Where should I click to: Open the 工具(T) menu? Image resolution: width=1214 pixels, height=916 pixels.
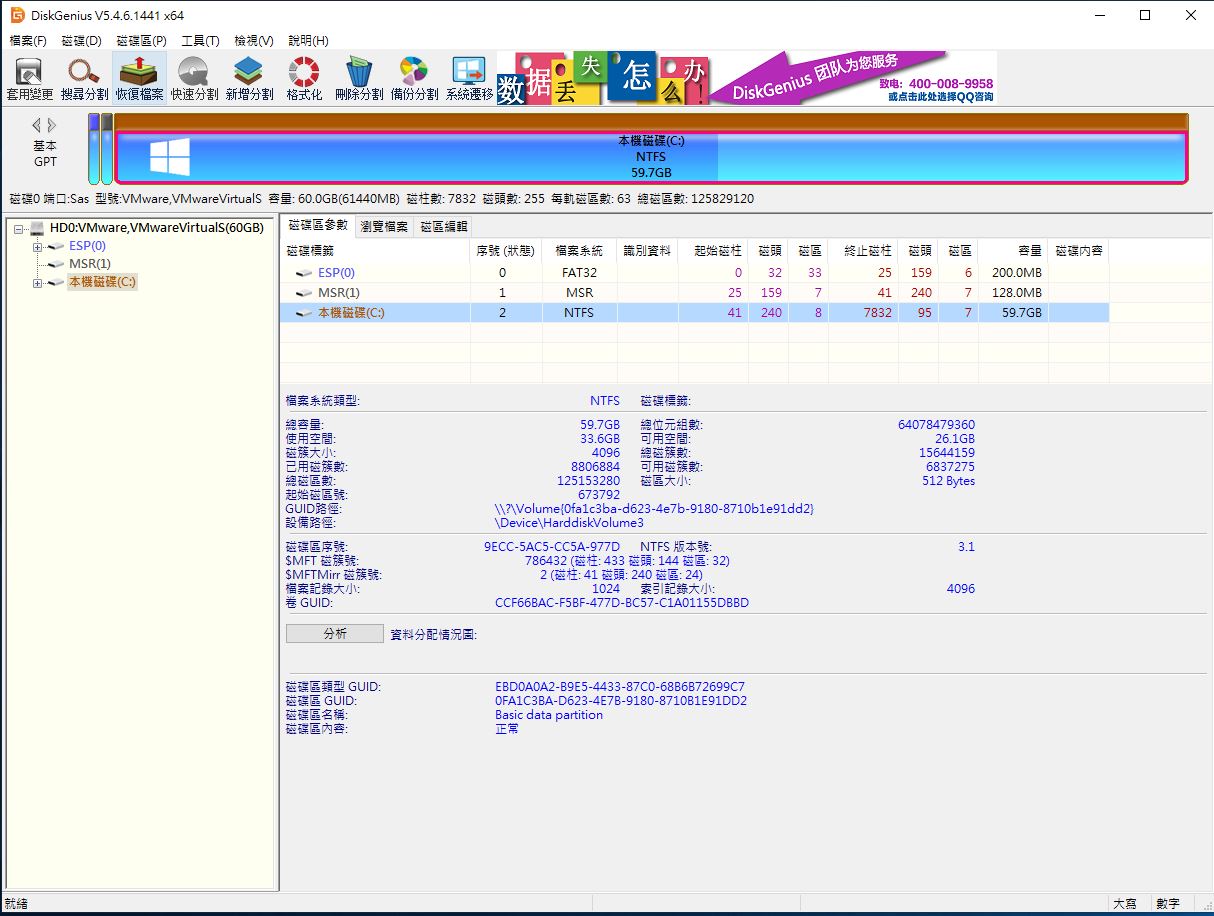point(200,41)
